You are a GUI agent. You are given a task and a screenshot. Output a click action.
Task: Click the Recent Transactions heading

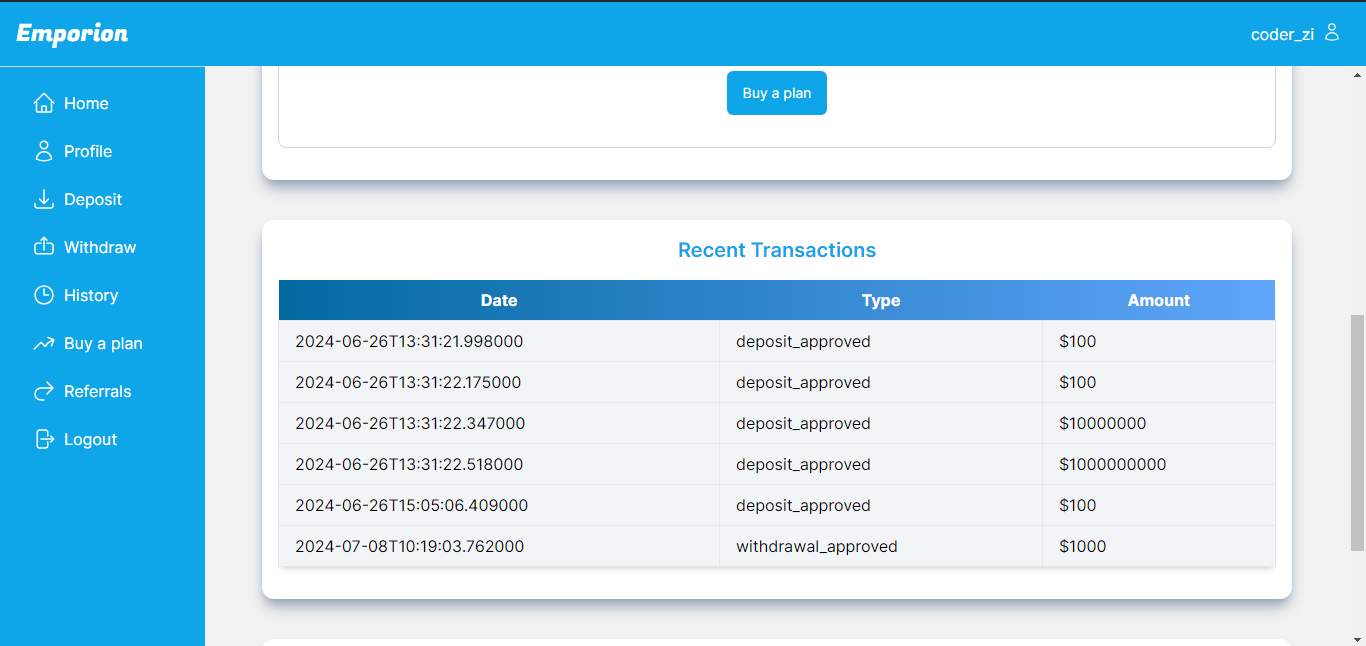[777, 250]
